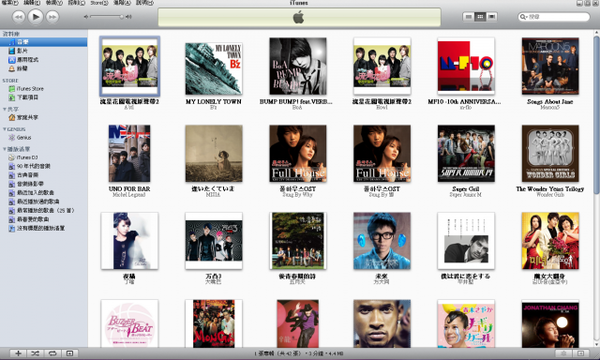This screenshot has width=600, height=360.
Task: Skip forward to next track
Action: point(52,16)
